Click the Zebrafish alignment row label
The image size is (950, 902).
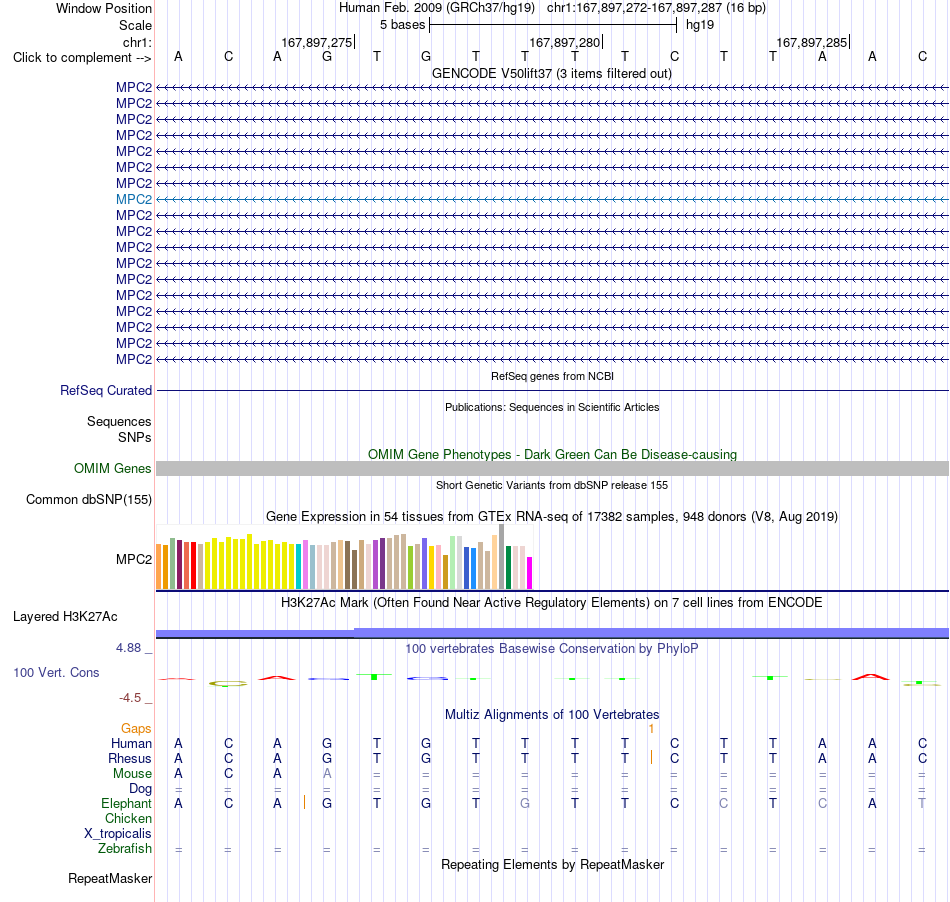(125, 849)
